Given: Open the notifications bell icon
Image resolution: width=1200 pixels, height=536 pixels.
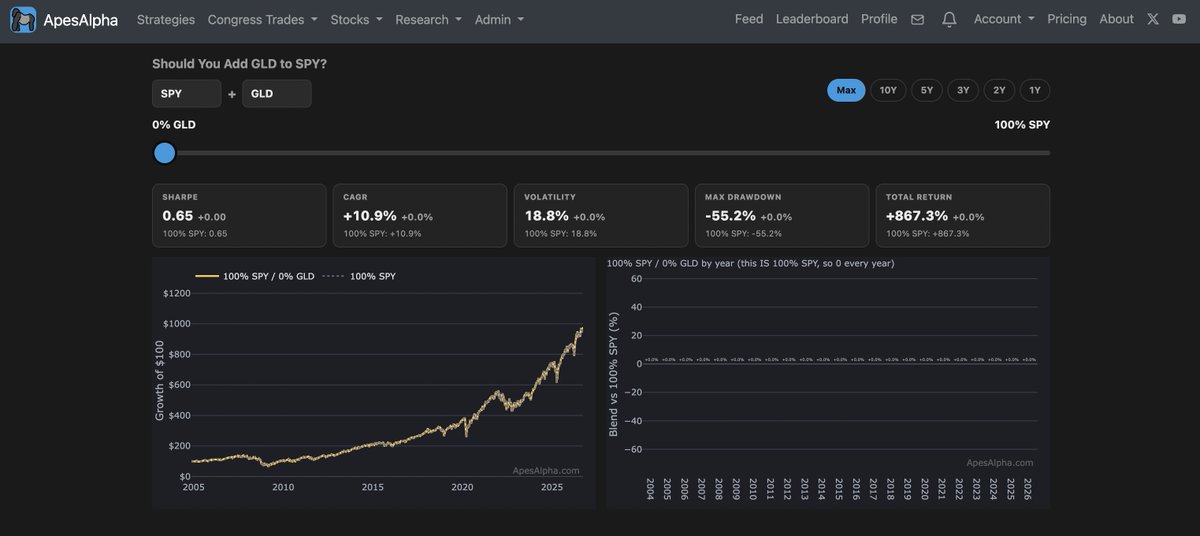Looking at the screenshot, I should click(949, 19).
